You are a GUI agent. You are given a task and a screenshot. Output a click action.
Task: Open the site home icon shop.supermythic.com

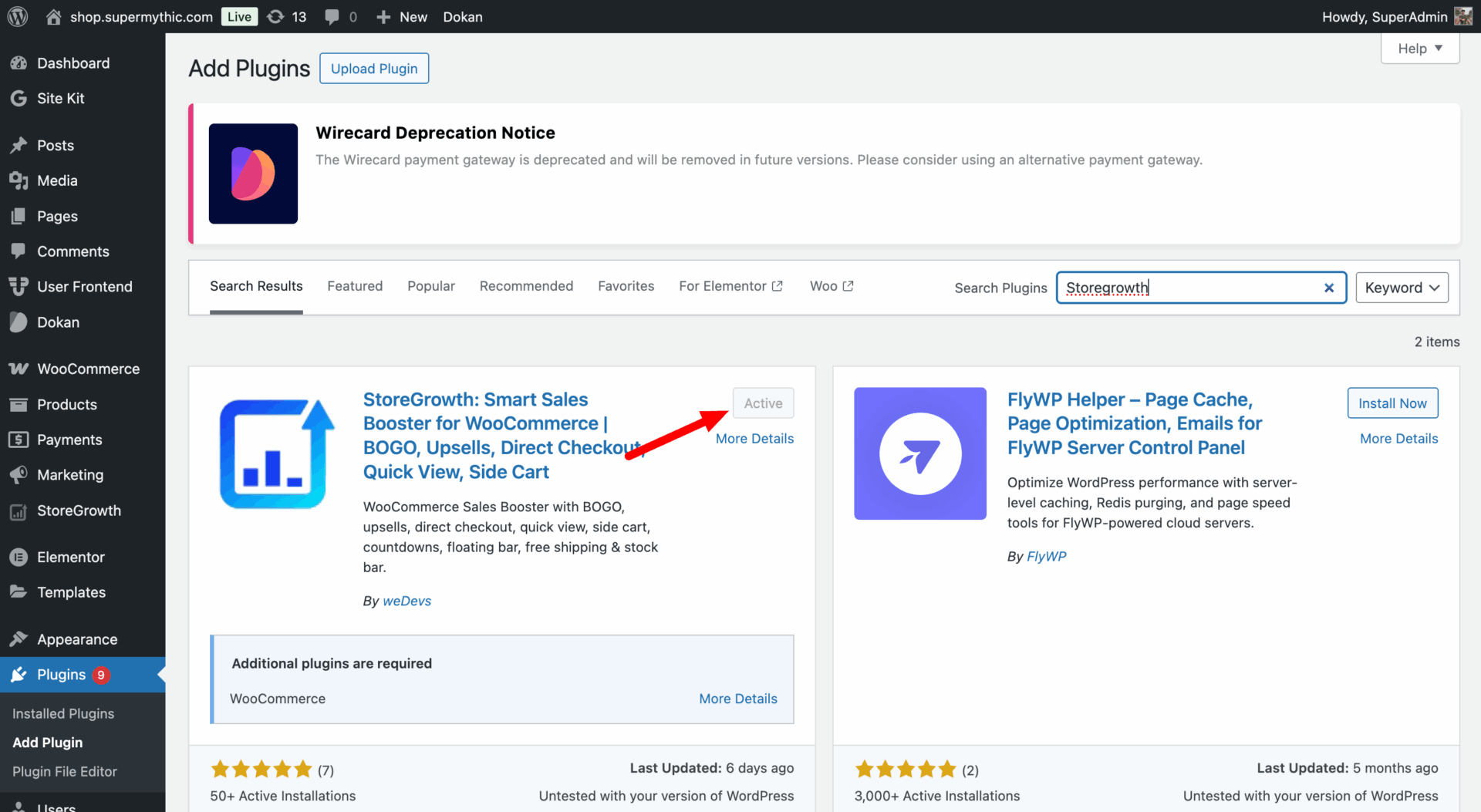[53, 16]
